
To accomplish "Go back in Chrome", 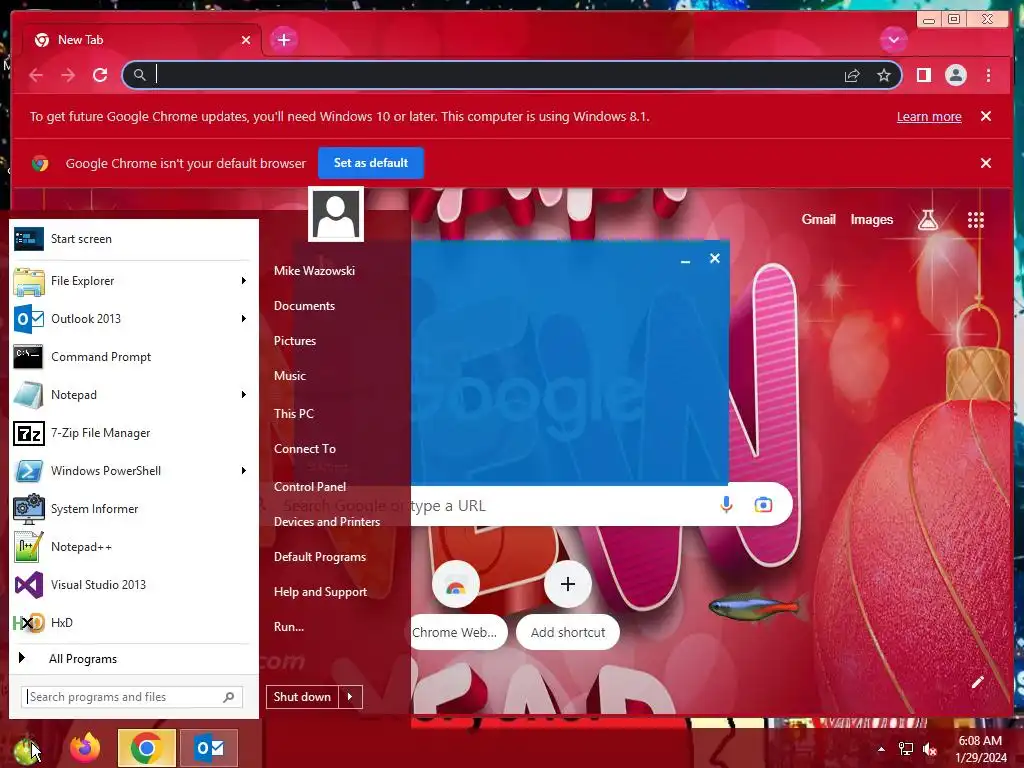I will [x=36, y=75].
